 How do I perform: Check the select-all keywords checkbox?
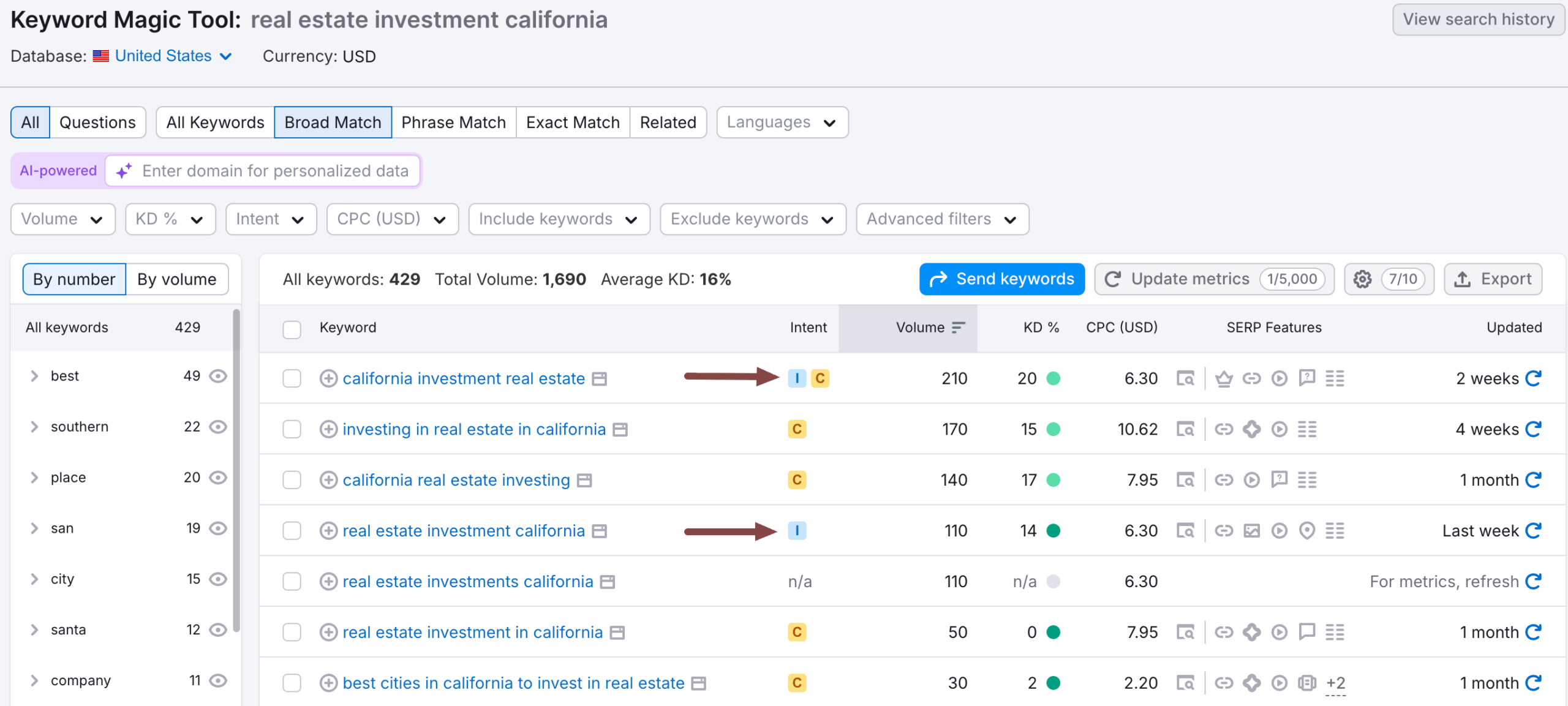[x=292, y=329]
